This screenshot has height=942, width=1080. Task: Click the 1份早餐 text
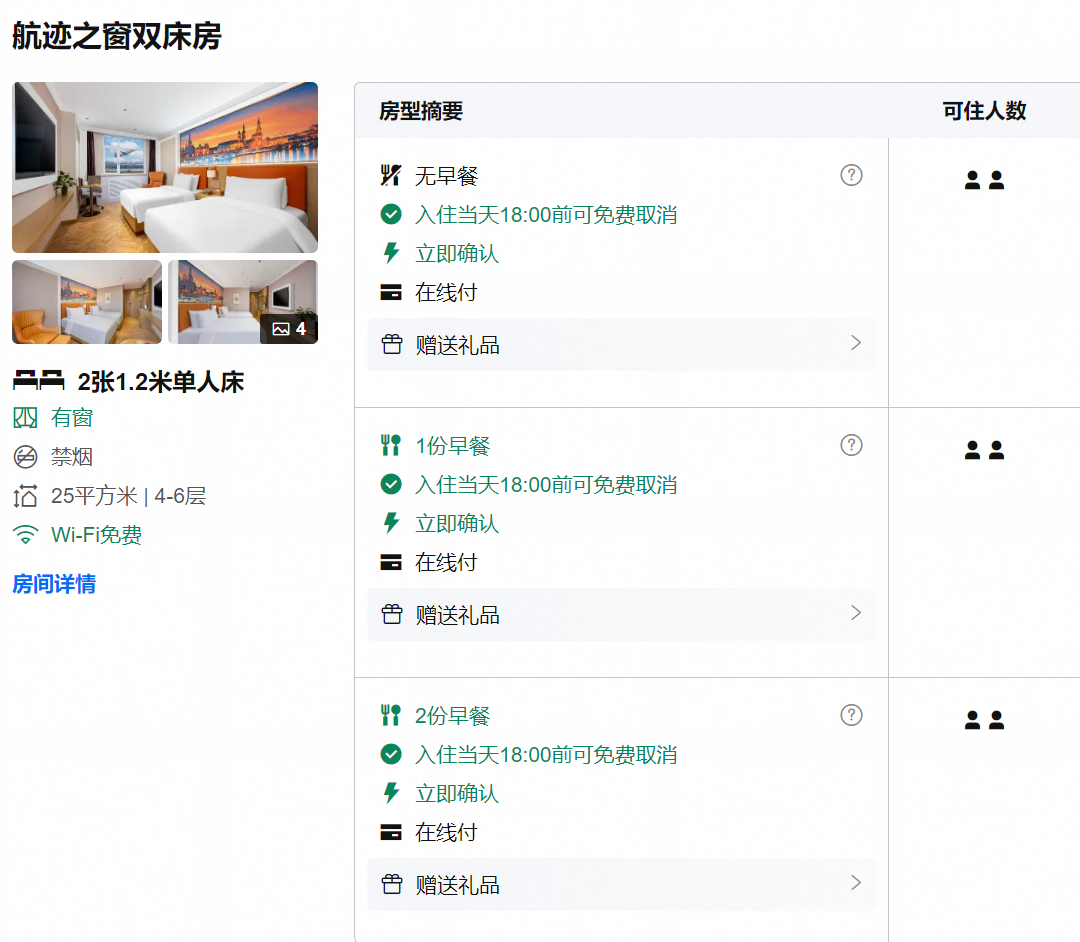pos(453,446)
